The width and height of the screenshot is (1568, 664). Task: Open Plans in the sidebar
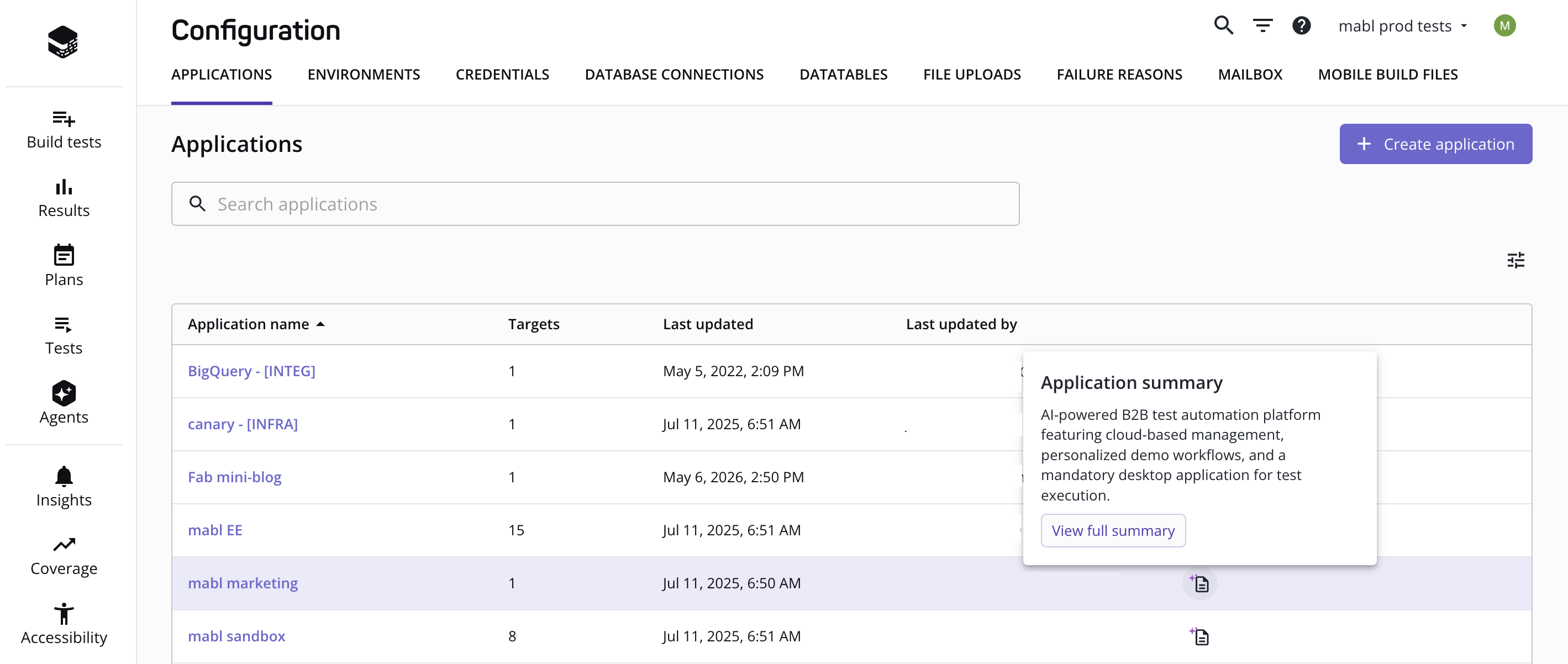[64, 267]
